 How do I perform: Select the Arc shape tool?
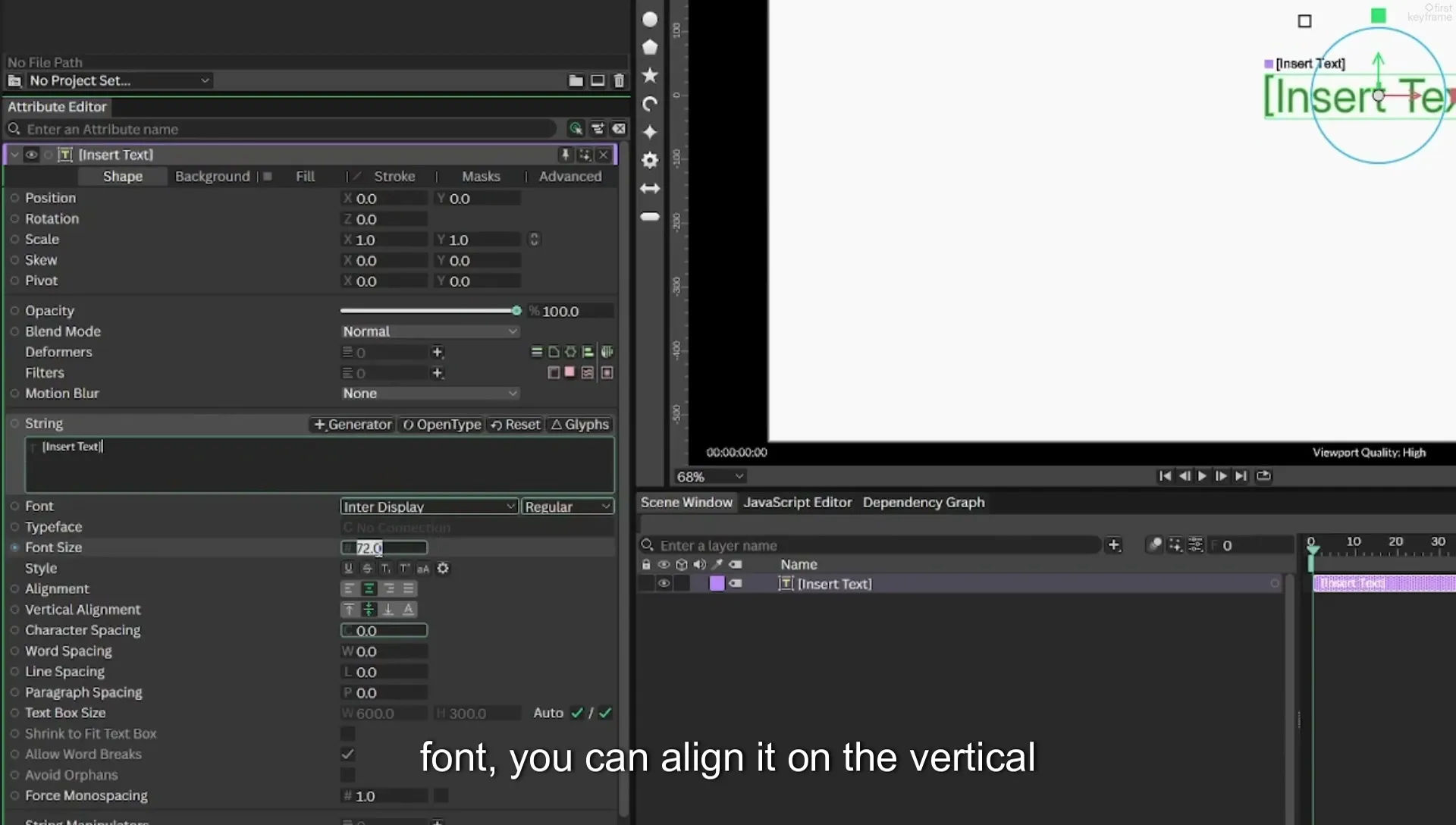[650, 104]
